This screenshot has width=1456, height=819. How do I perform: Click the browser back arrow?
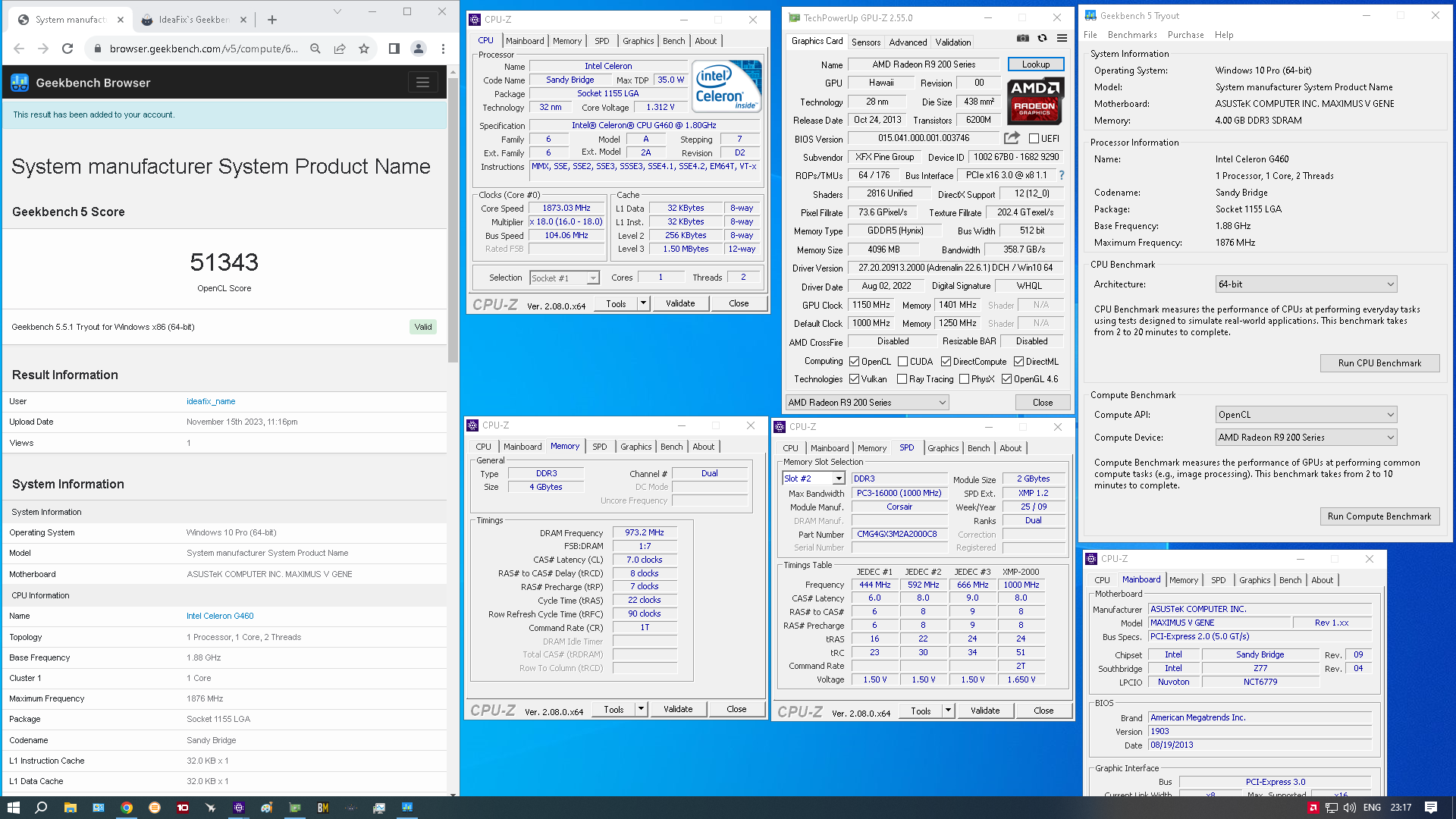[19, 49]
